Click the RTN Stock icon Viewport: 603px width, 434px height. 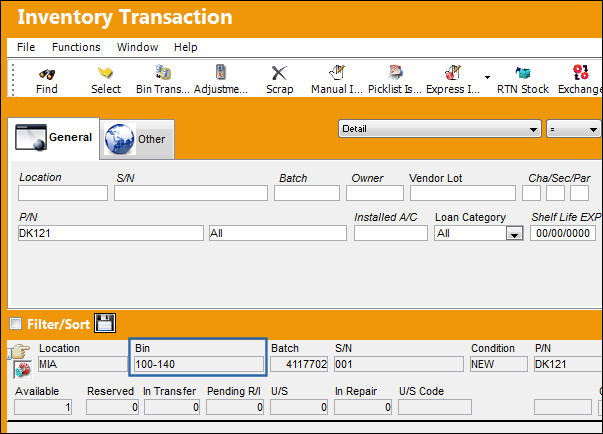point(523,72)
